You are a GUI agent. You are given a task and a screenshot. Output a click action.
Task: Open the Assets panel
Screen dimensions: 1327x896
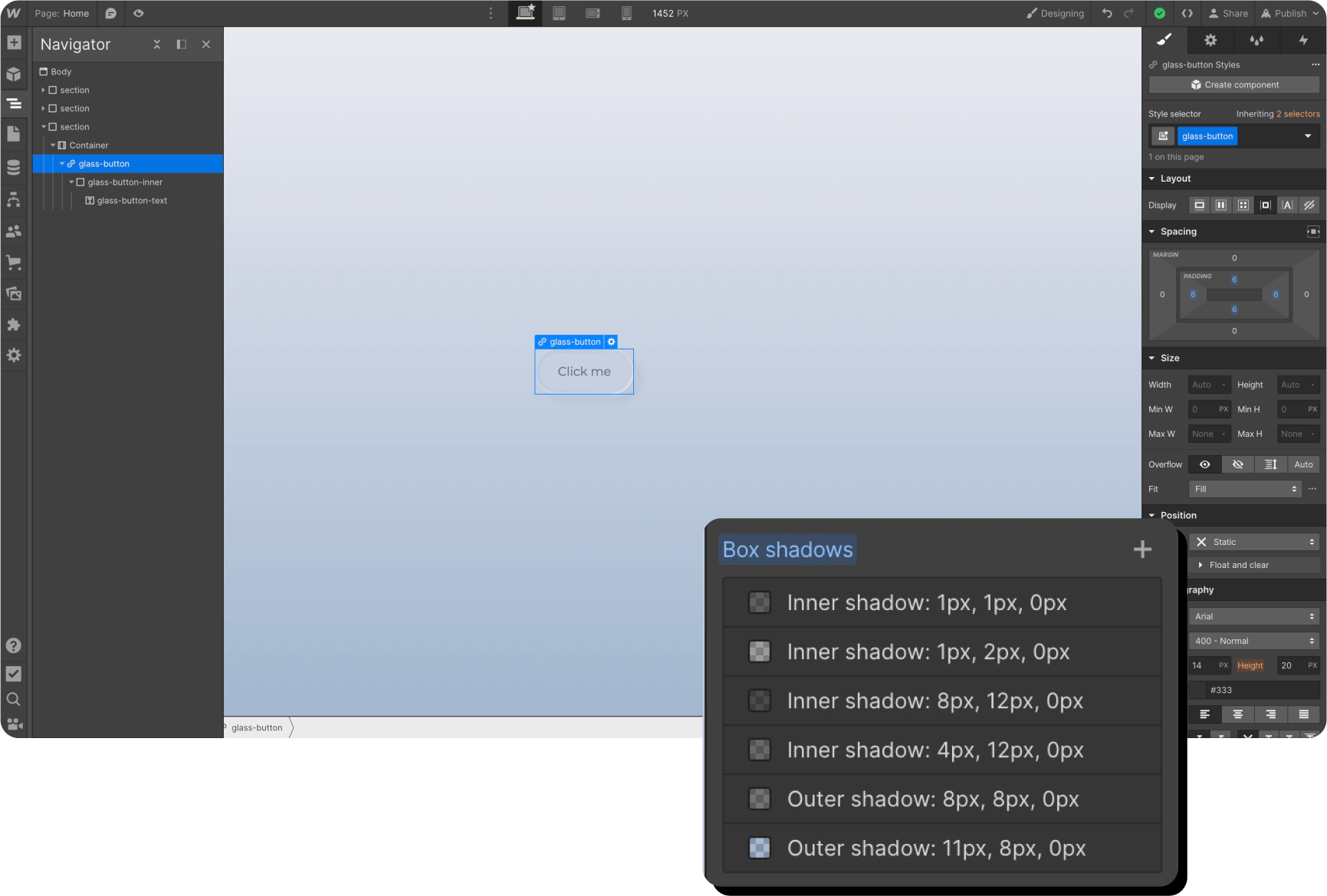click(14, 294)
